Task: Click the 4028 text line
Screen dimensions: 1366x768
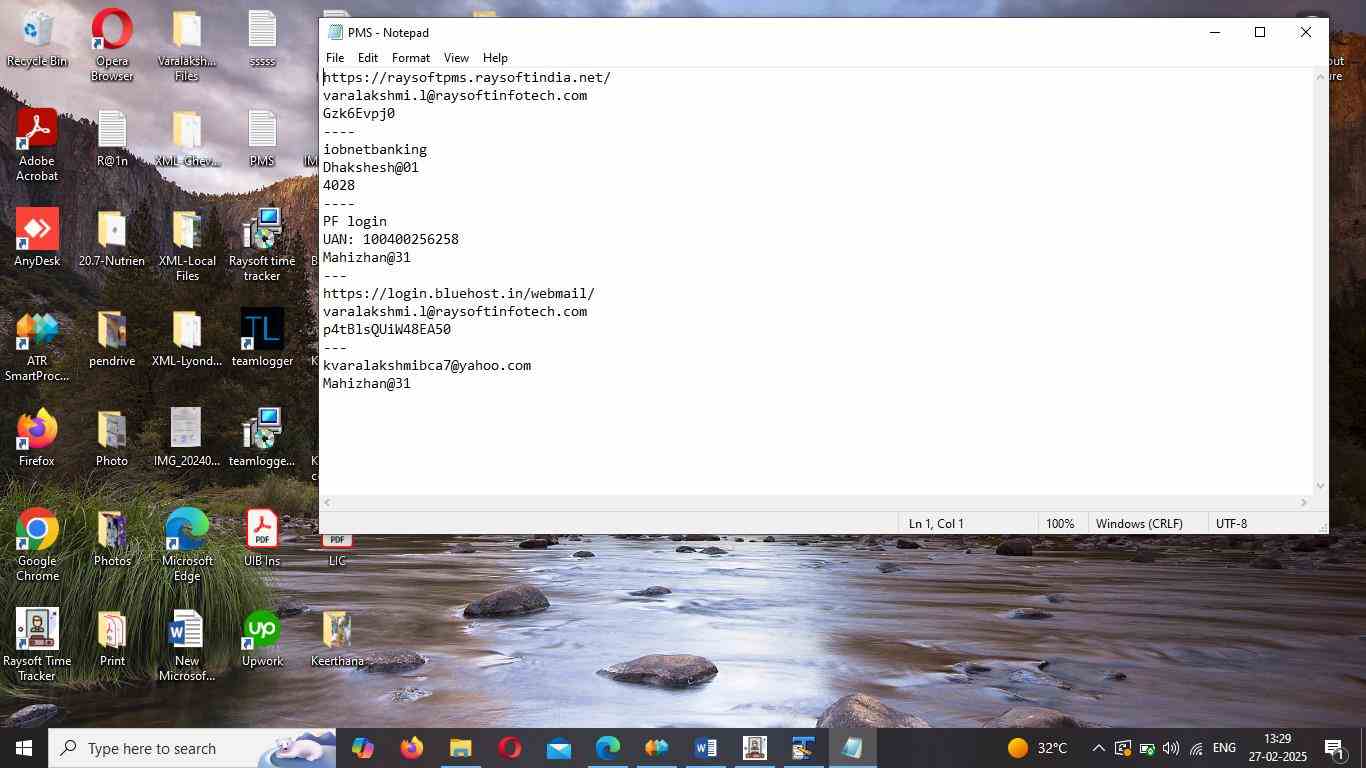Action: click(339, 186)
